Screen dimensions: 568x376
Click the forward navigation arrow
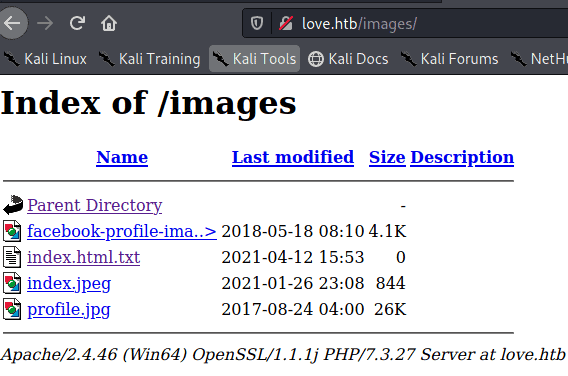(x=45, y=24)
